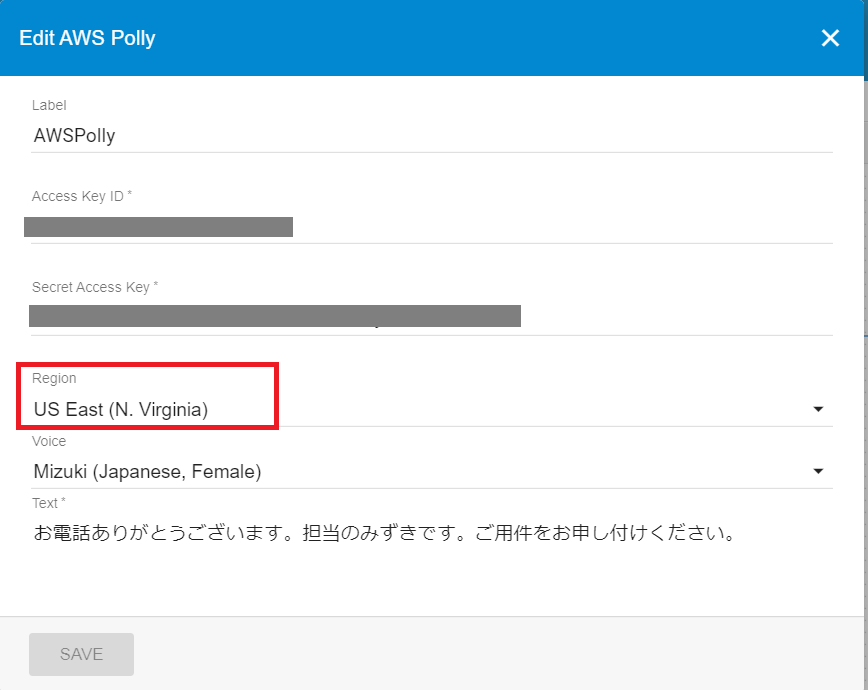Focus the Secret Access Key field
868x690 pixels.
(x=432, y=317)
